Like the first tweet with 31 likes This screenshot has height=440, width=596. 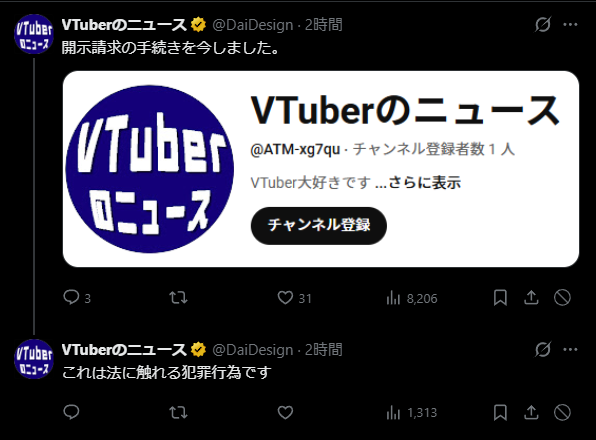point(285,298)
